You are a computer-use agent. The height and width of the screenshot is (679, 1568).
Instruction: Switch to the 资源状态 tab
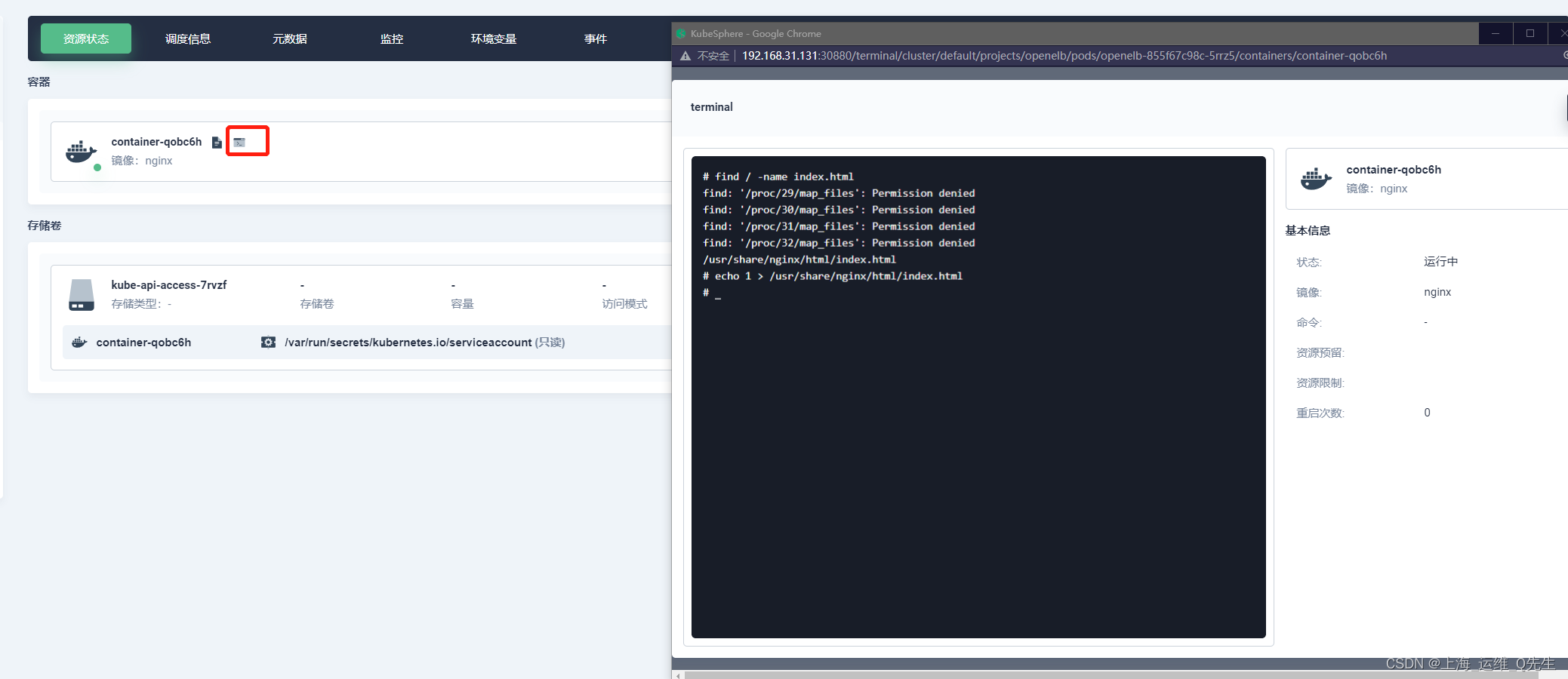coord(86,38)
